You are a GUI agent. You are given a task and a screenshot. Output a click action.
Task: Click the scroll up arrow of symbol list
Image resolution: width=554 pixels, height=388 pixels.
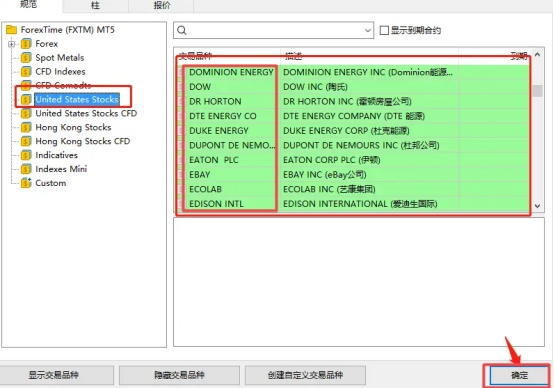click(x=538, y=55)
